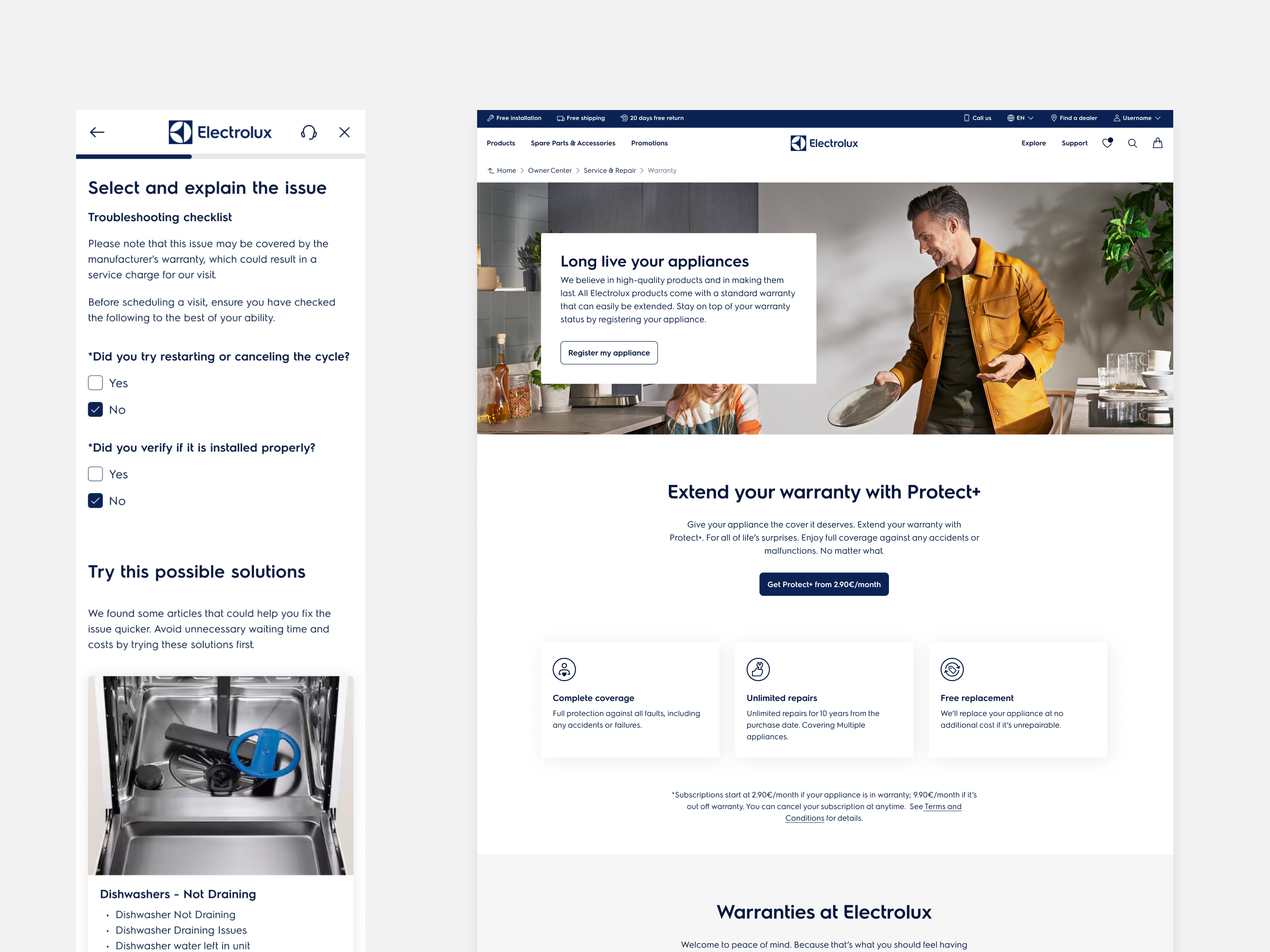
Task: Uncheck No for installed properly question
Action: pyautogui.click(x=95, y=501)
